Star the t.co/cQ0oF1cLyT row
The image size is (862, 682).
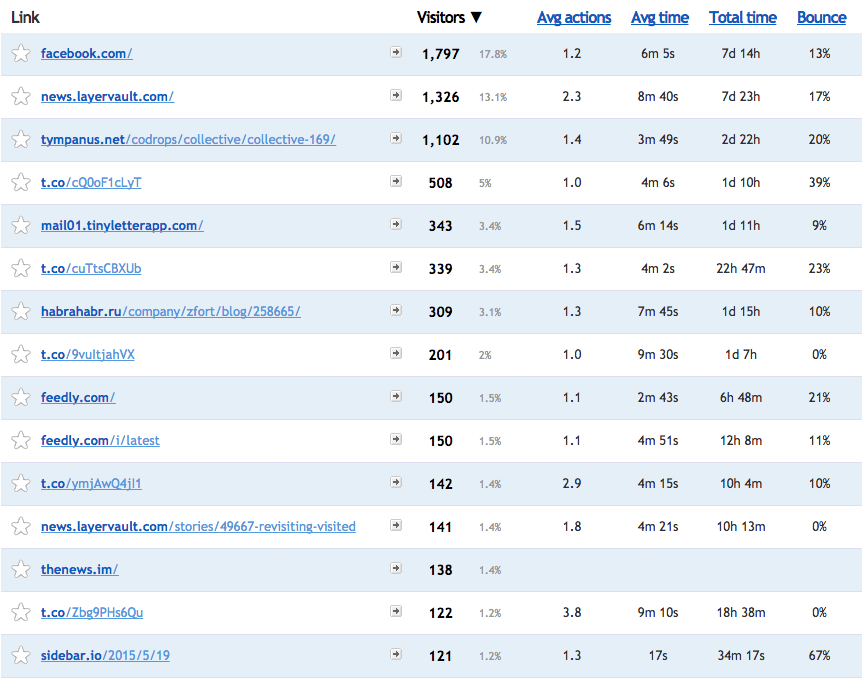[x=21, y=182]
